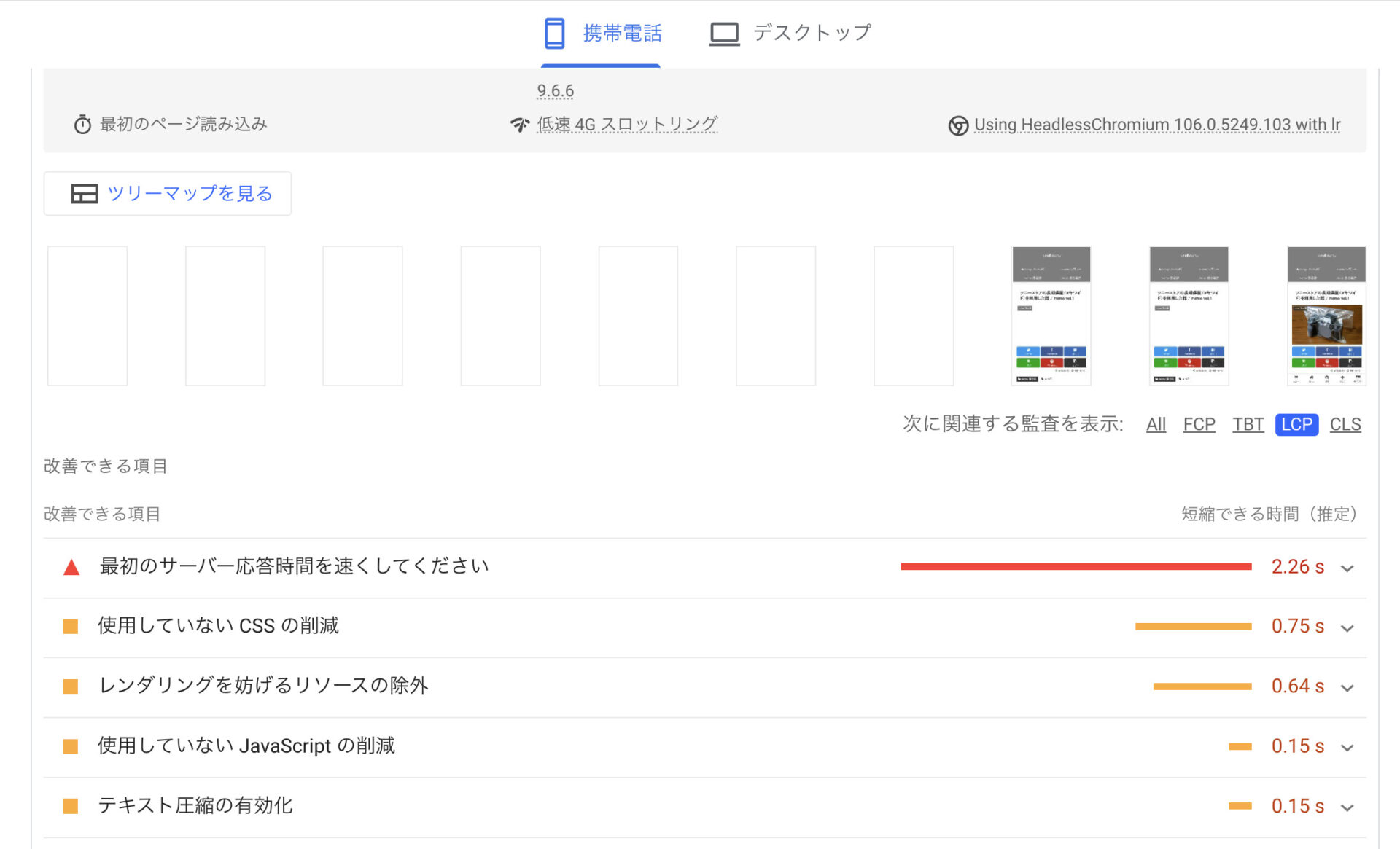Viewport: 1400px width, 849px height.
Task: Click the desktop laptop icon
Action: [724, 34]
